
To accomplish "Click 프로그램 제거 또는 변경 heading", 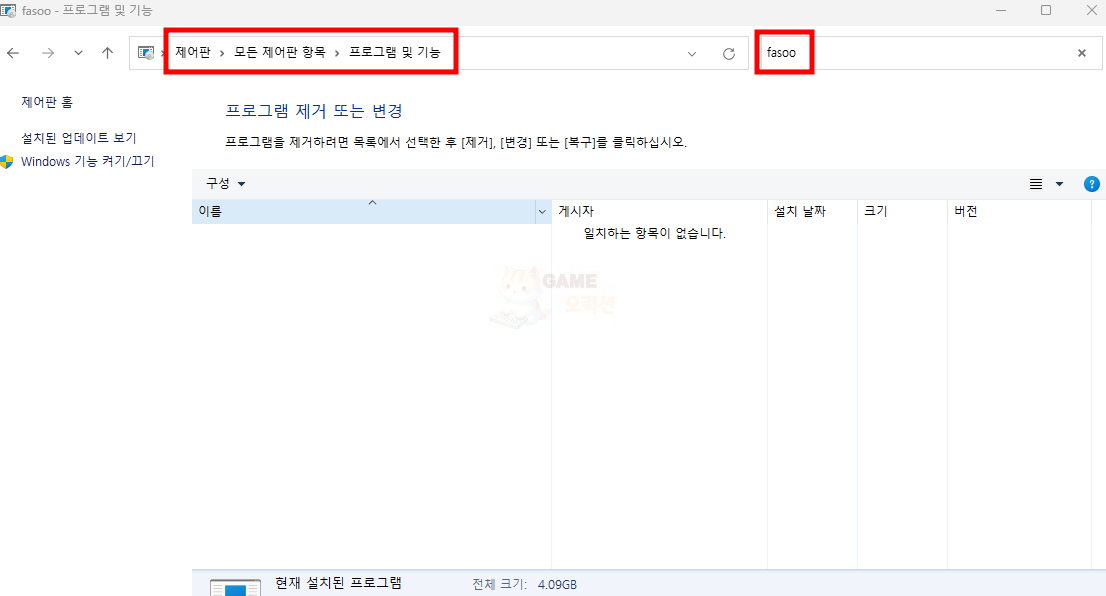I will click(x=314, y=111).
